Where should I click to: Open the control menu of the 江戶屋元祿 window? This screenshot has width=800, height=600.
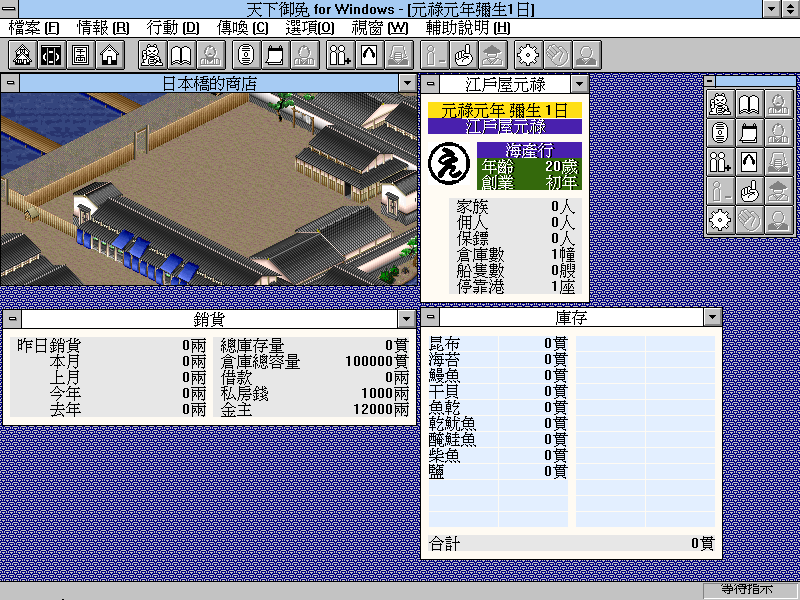click(x=431, y=83)
